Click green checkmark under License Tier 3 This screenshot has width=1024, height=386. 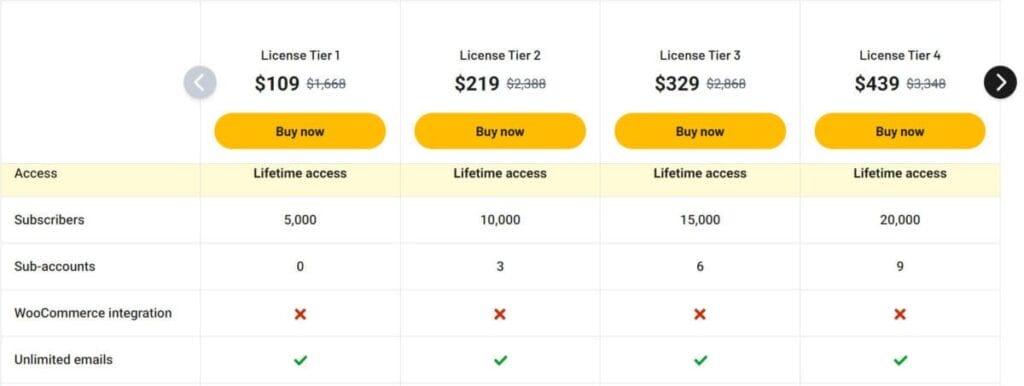tap(700, 360)
